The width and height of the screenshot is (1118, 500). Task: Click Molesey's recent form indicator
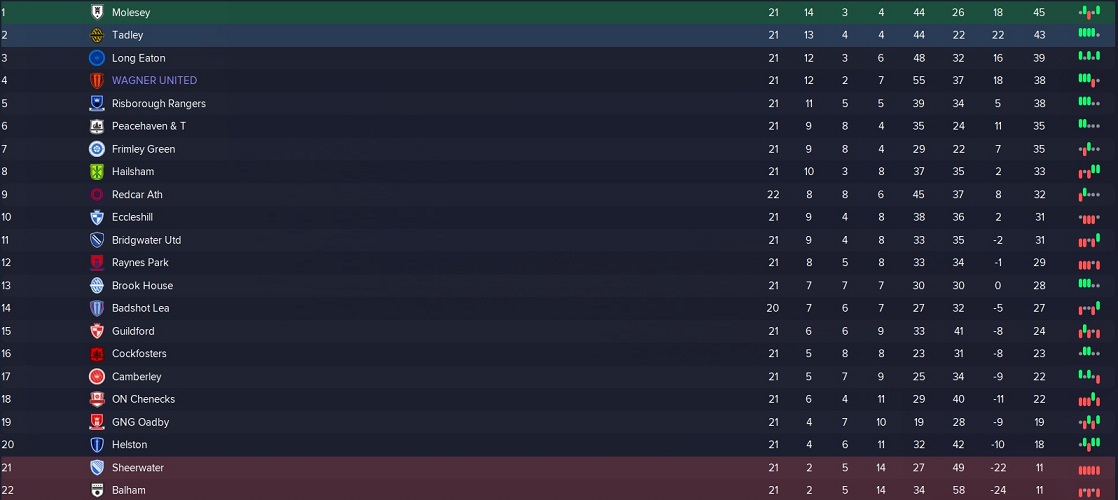(x=1089, y=12)
